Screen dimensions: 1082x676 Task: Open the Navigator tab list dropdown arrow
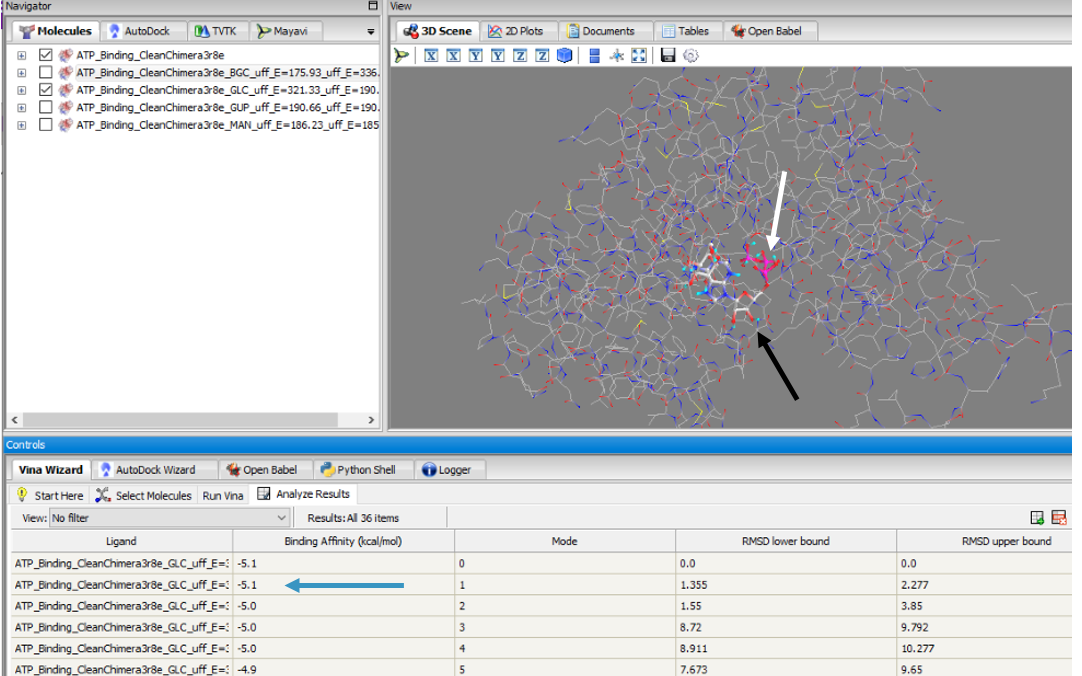(x=371, y=32)
